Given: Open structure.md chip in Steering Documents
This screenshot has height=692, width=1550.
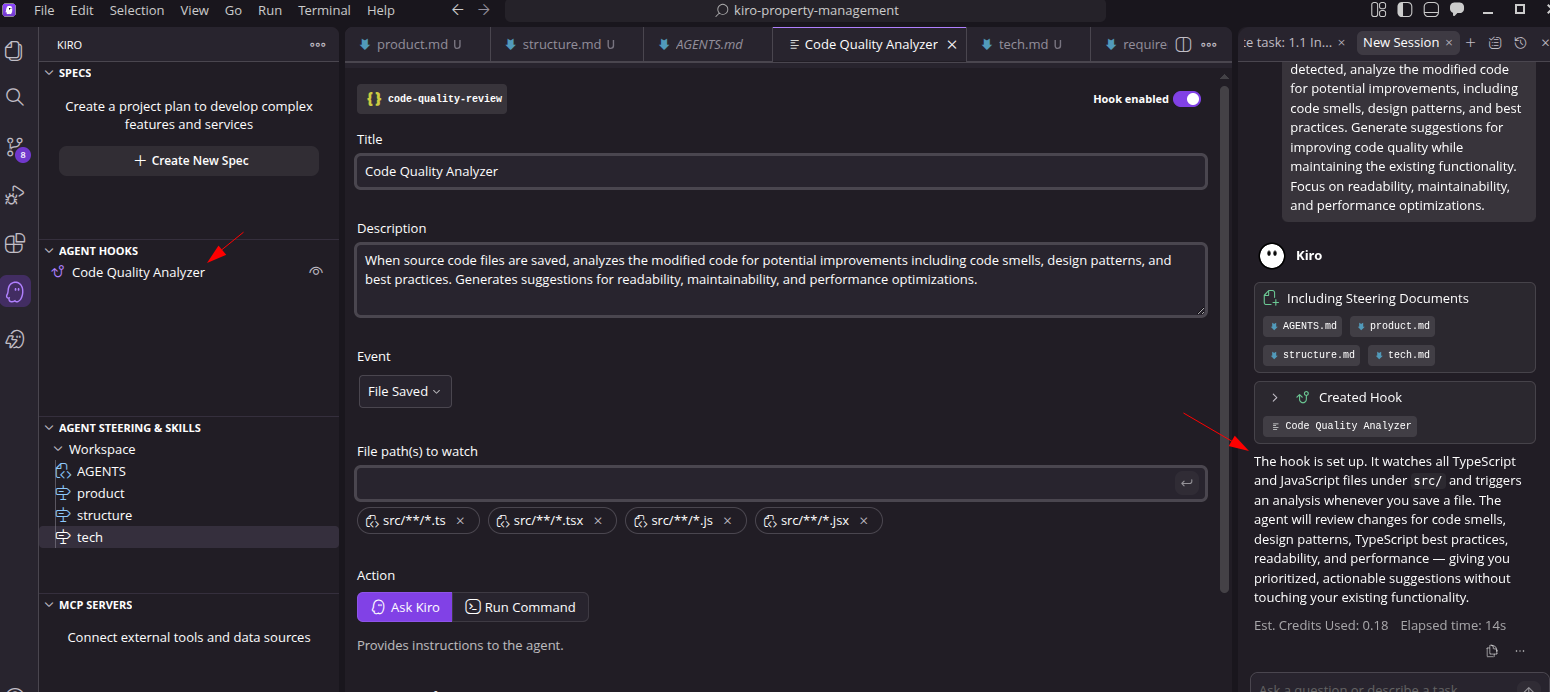Looking at the screenshot, I should tap(1311, 355).
